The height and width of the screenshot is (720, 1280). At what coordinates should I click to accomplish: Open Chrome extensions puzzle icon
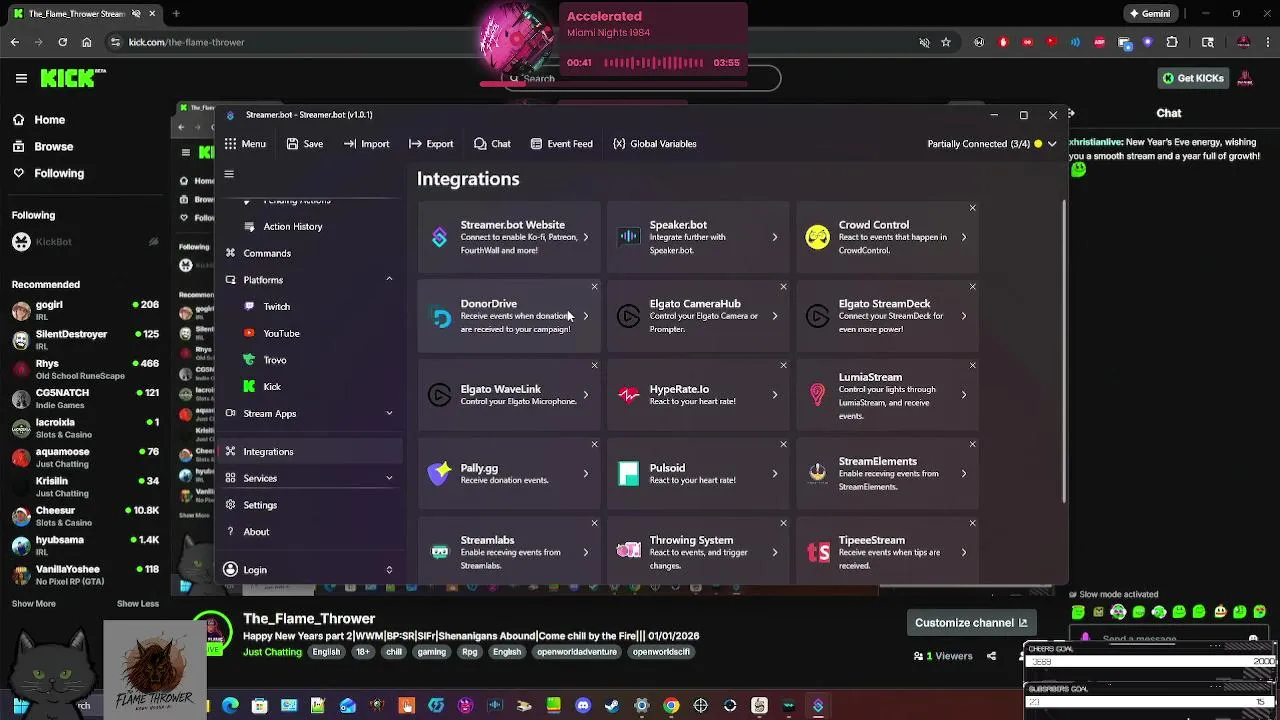coord(1172,42)
